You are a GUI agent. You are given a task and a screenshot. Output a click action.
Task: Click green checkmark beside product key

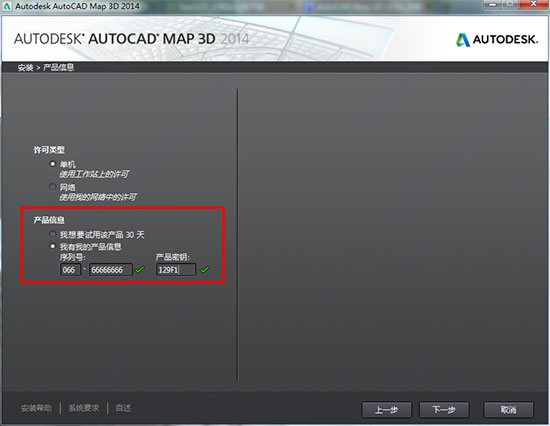[204, 269]
